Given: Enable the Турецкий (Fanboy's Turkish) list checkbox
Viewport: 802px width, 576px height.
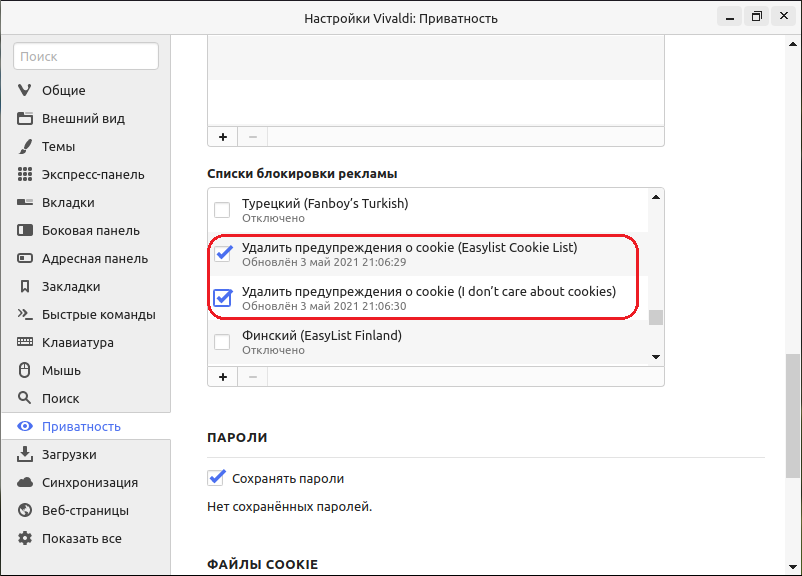Looking at the screenshot, I should (x=222, y=210).
